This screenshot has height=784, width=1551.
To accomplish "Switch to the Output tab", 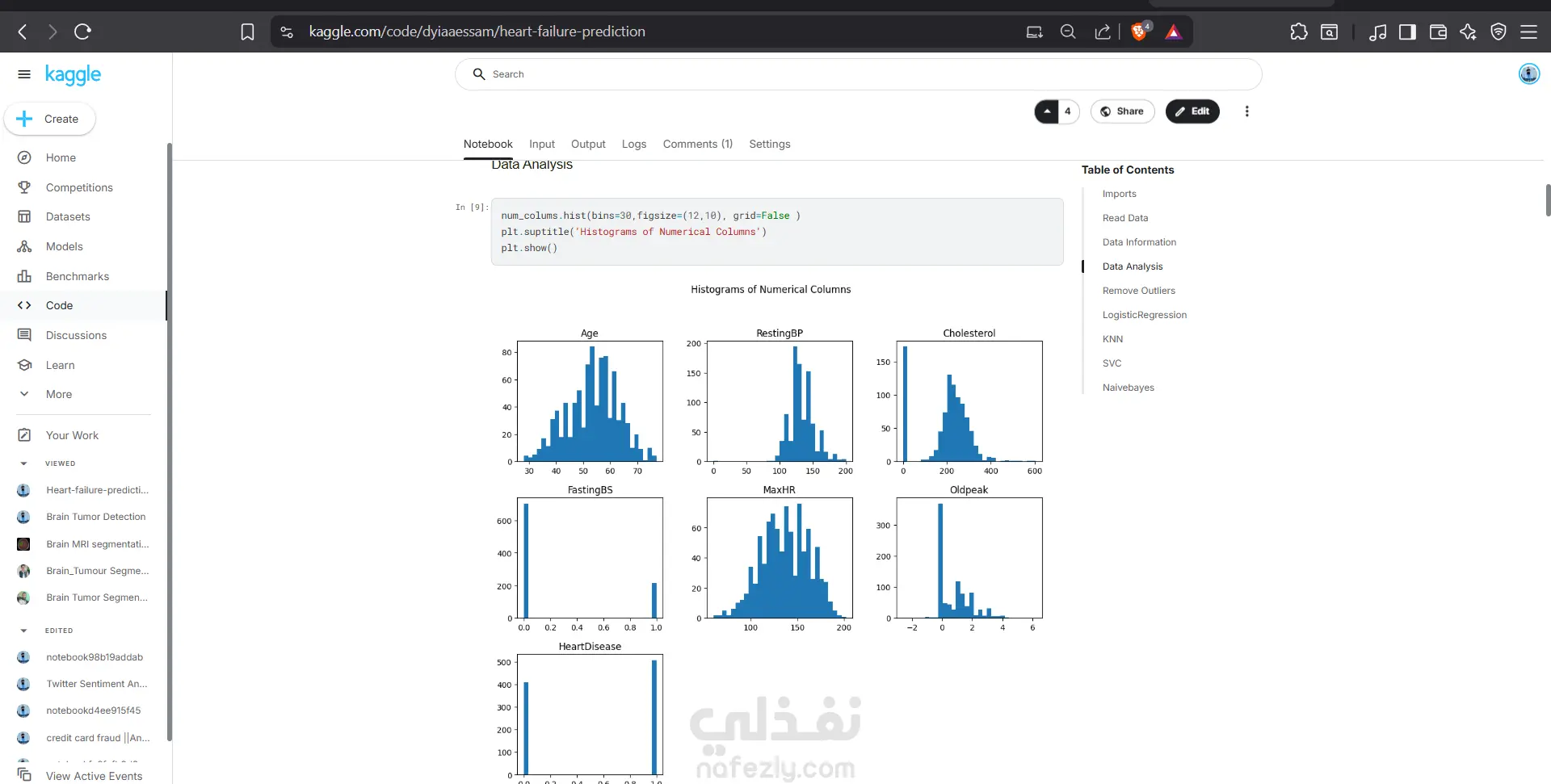I will (588, 144).
